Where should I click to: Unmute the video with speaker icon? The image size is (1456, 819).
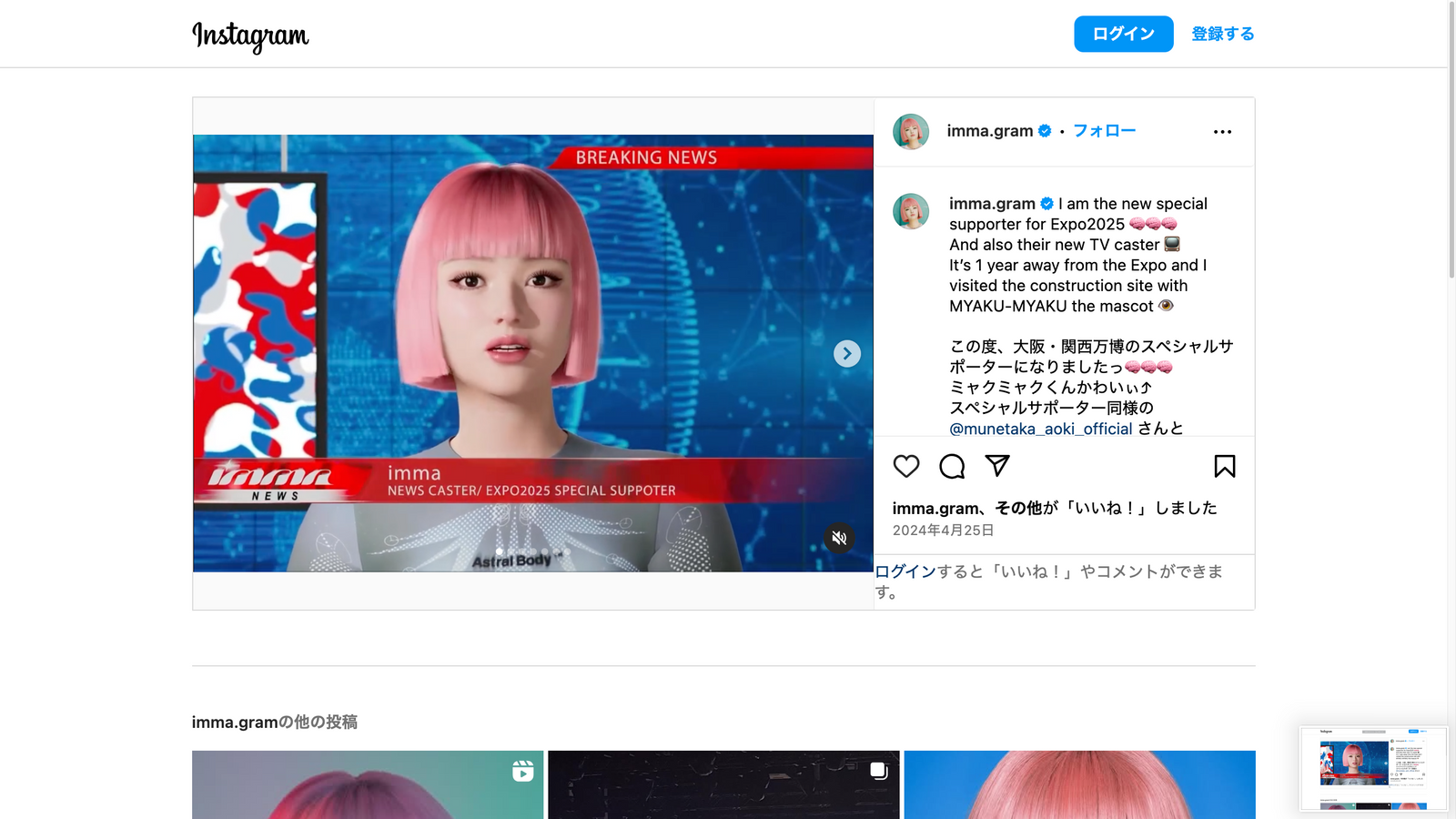click(839, 538)
